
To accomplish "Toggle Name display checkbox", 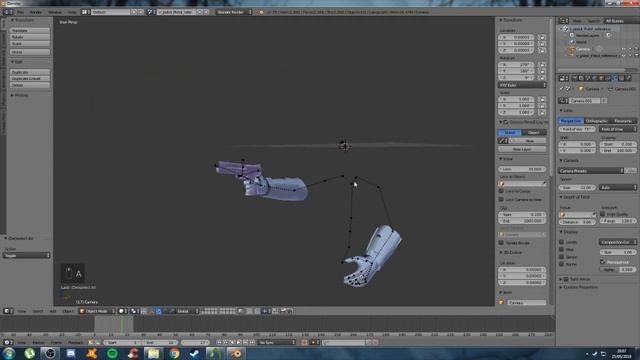I will coord(562,264).
